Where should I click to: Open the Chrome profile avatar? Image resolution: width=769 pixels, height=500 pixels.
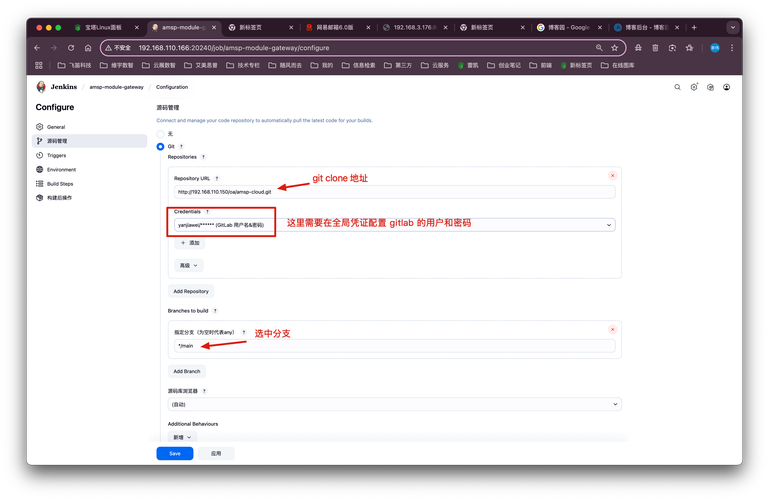tap(715, 48)
